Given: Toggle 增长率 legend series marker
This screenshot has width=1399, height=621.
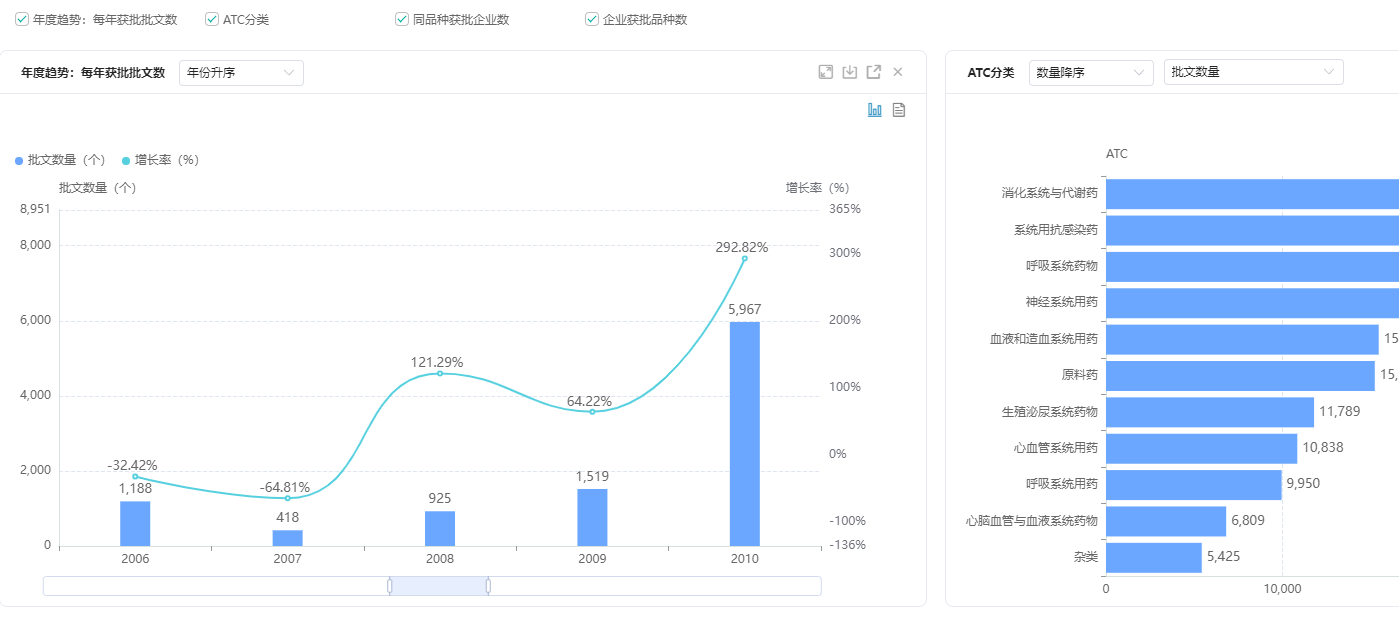Looking at the screenshot, I should tap(126, 160).
